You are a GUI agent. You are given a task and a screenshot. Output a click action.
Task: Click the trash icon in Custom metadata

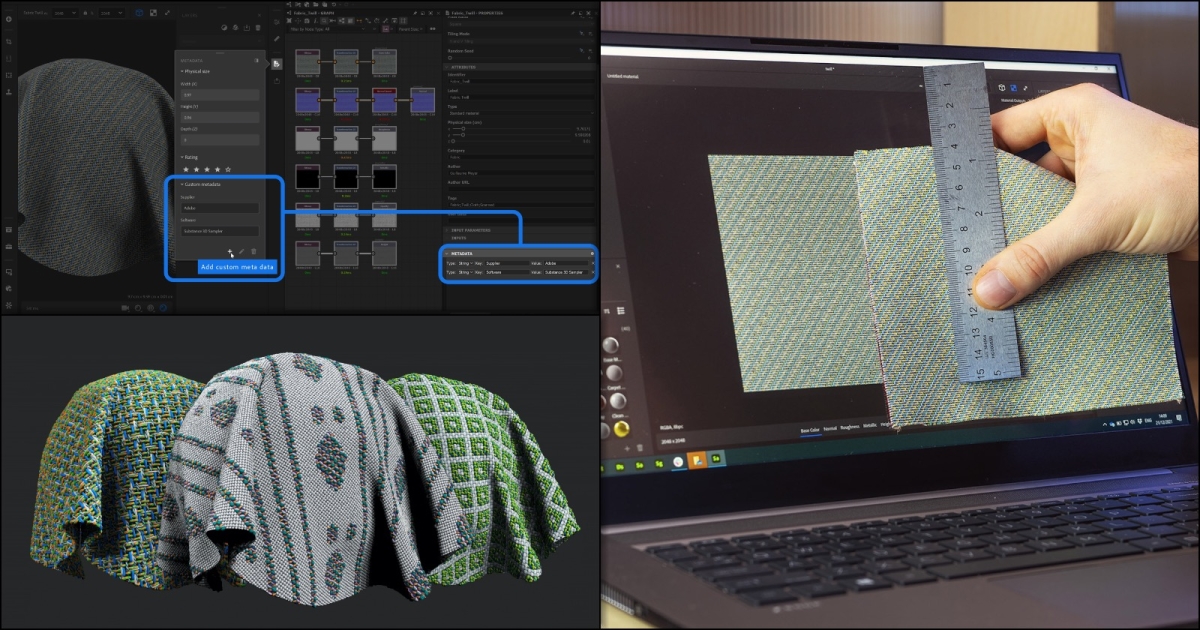(253, 251)
